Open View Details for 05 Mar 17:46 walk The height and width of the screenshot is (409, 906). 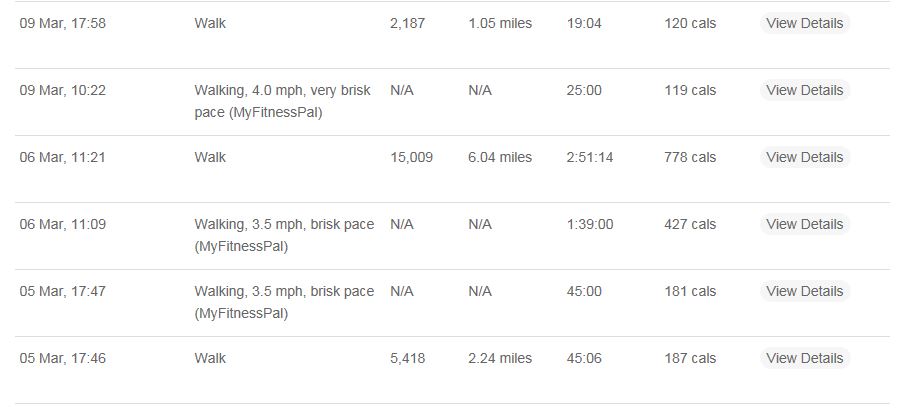coord(804,358)
